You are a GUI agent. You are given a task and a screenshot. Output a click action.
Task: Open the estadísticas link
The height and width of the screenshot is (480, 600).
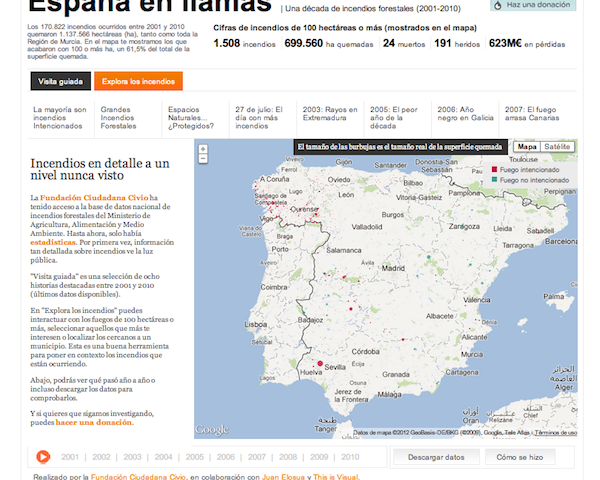(x=53, y=242)
